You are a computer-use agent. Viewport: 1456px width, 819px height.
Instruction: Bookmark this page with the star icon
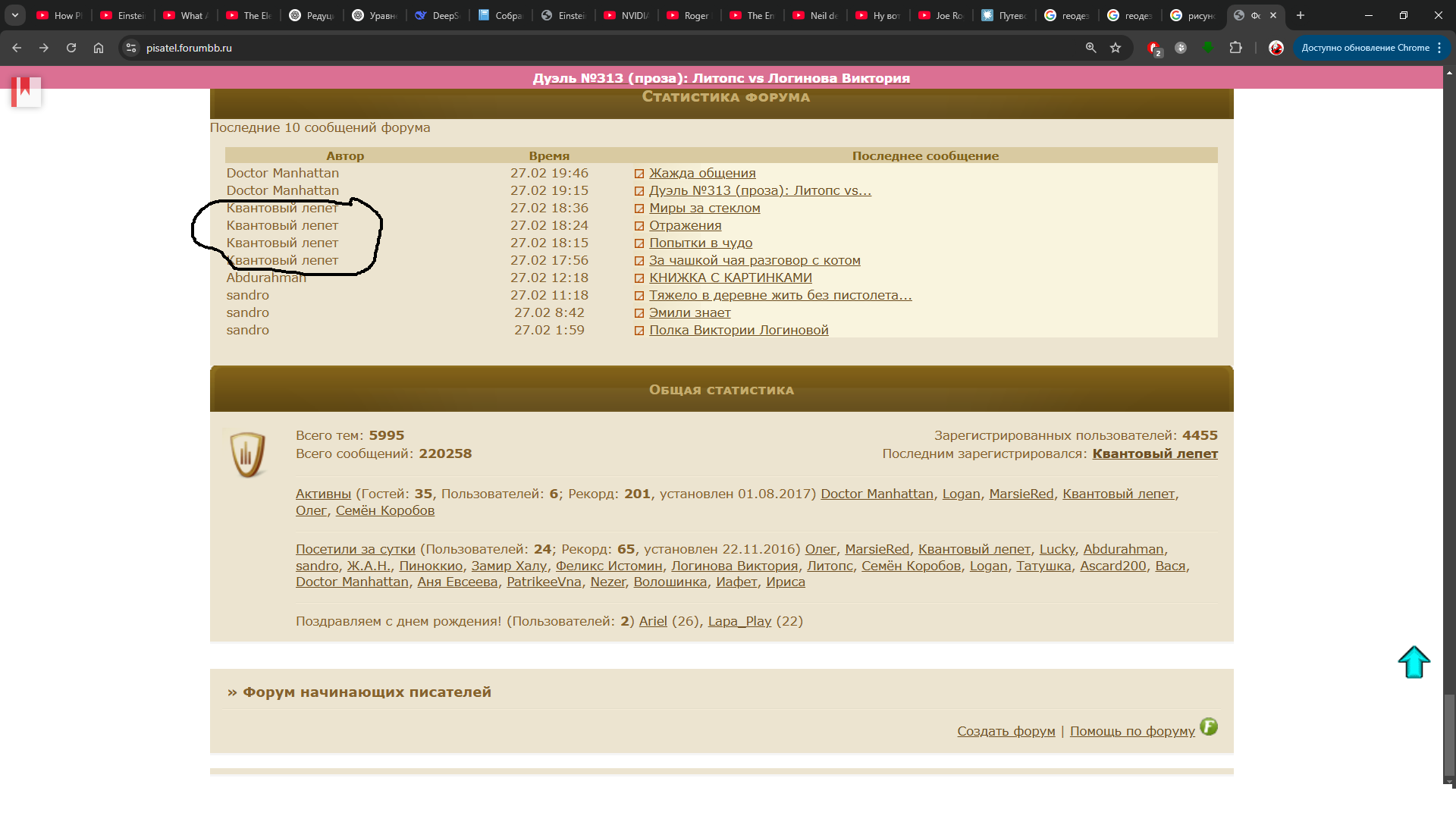1116,48
